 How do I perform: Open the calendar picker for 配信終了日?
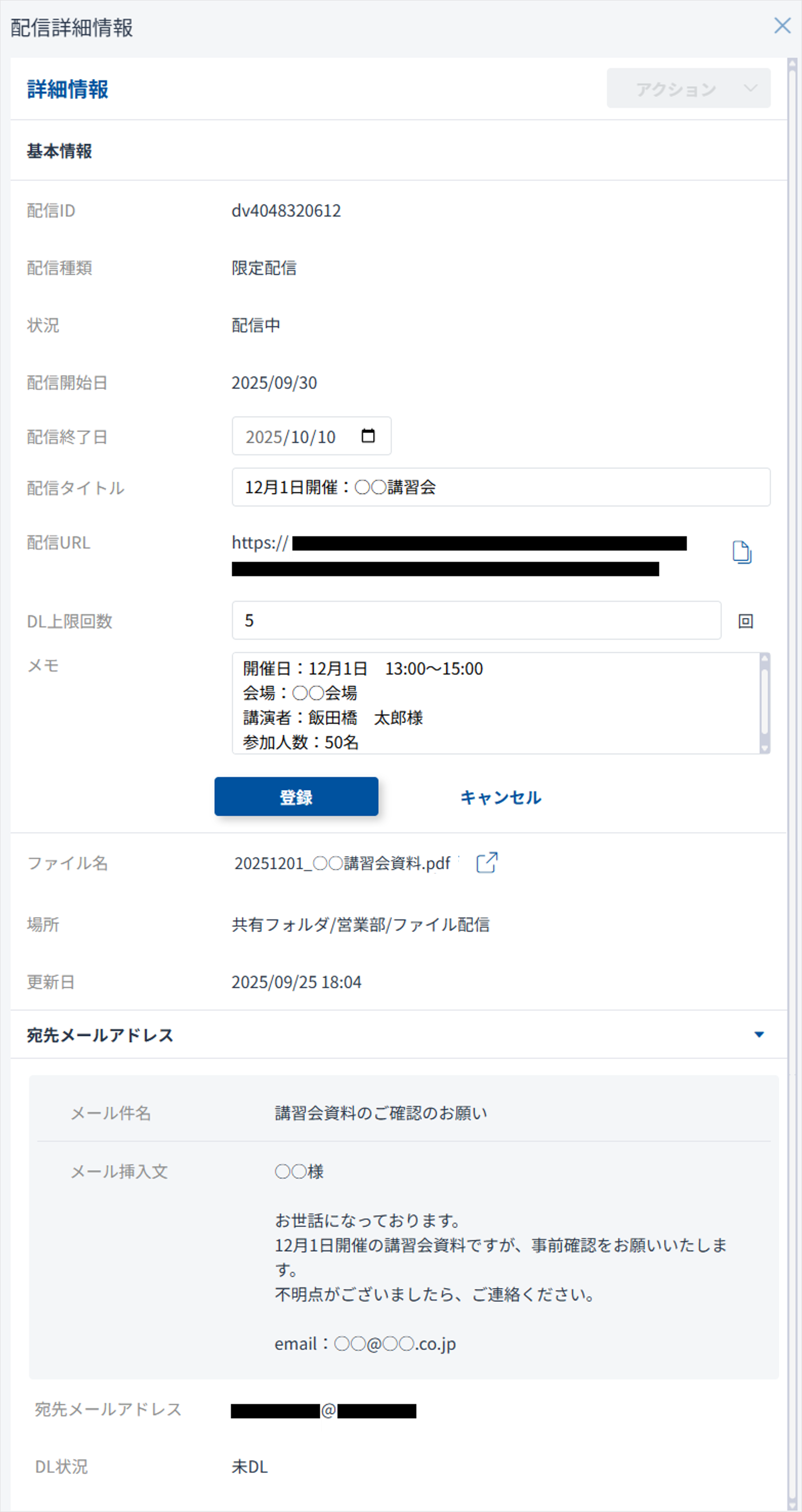368,436
